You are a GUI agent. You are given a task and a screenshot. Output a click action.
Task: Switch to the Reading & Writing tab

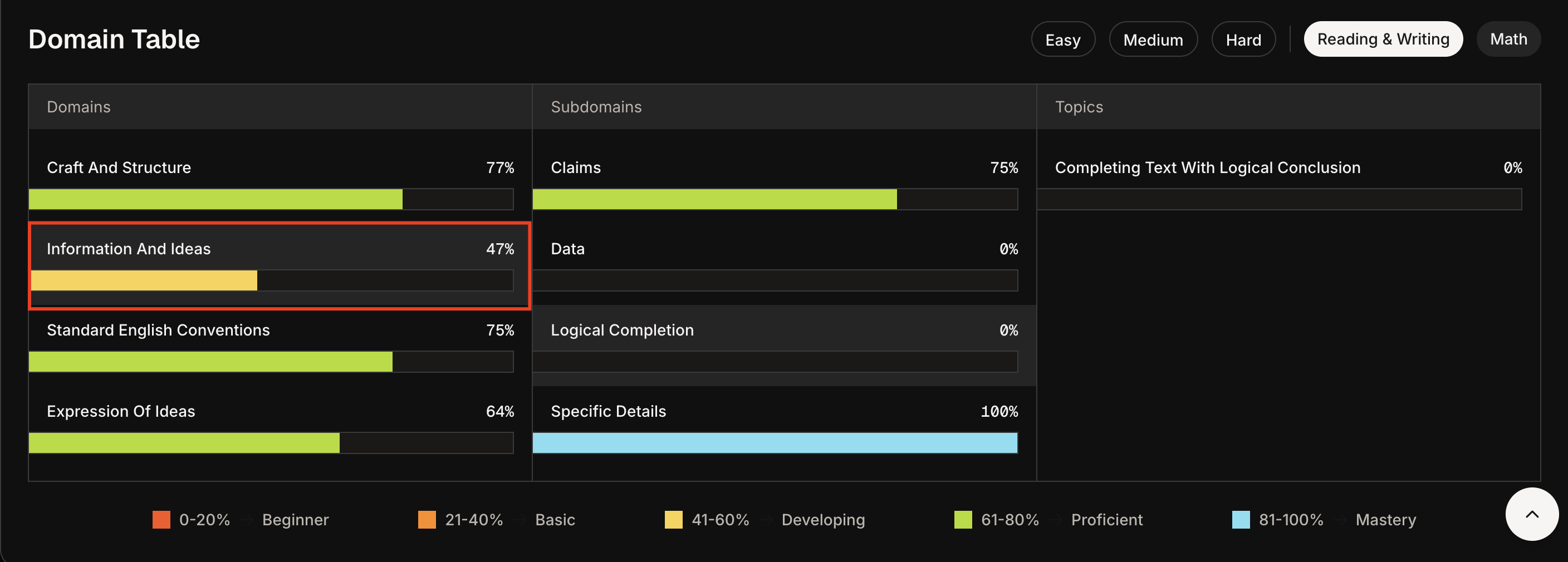point(1383,40)
